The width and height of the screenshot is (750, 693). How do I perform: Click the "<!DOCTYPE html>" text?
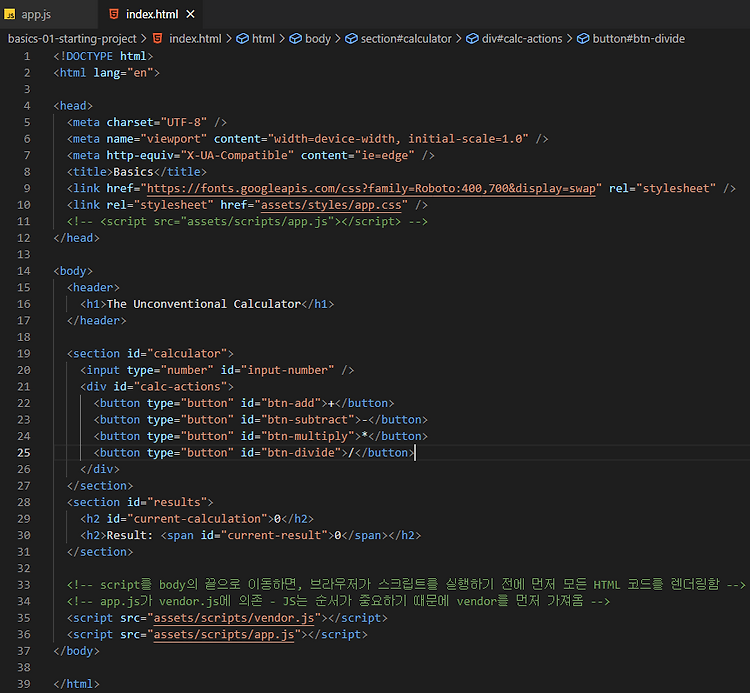pos(103,56)
